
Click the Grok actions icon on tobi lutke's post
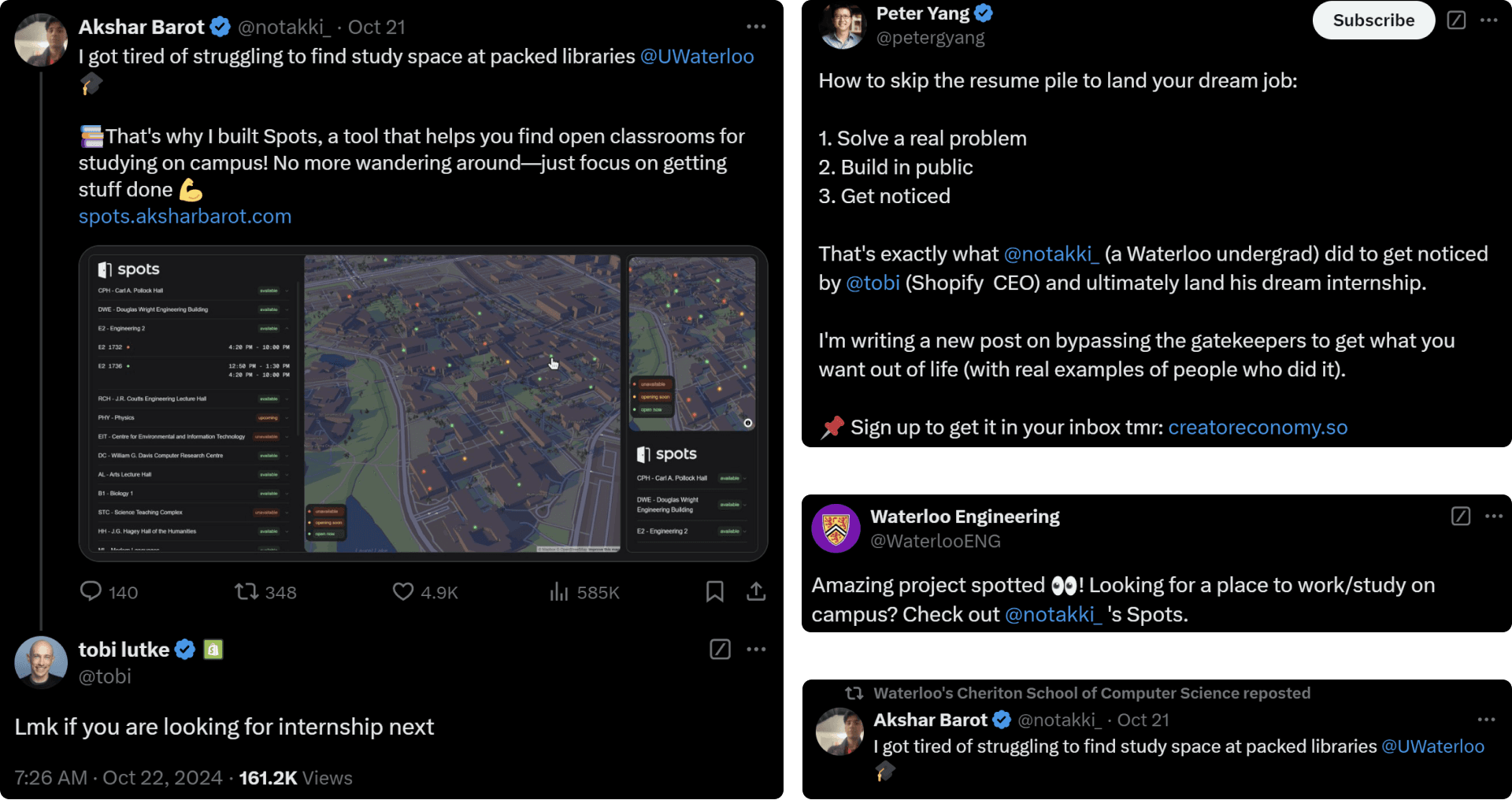point(719,649)
